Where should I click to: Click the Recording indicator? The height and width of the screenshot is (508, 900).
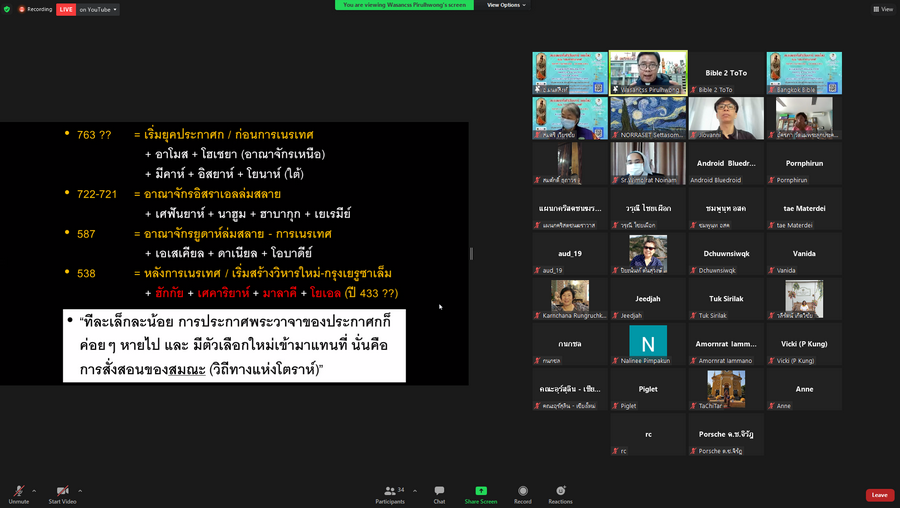[x=36, y=9]
